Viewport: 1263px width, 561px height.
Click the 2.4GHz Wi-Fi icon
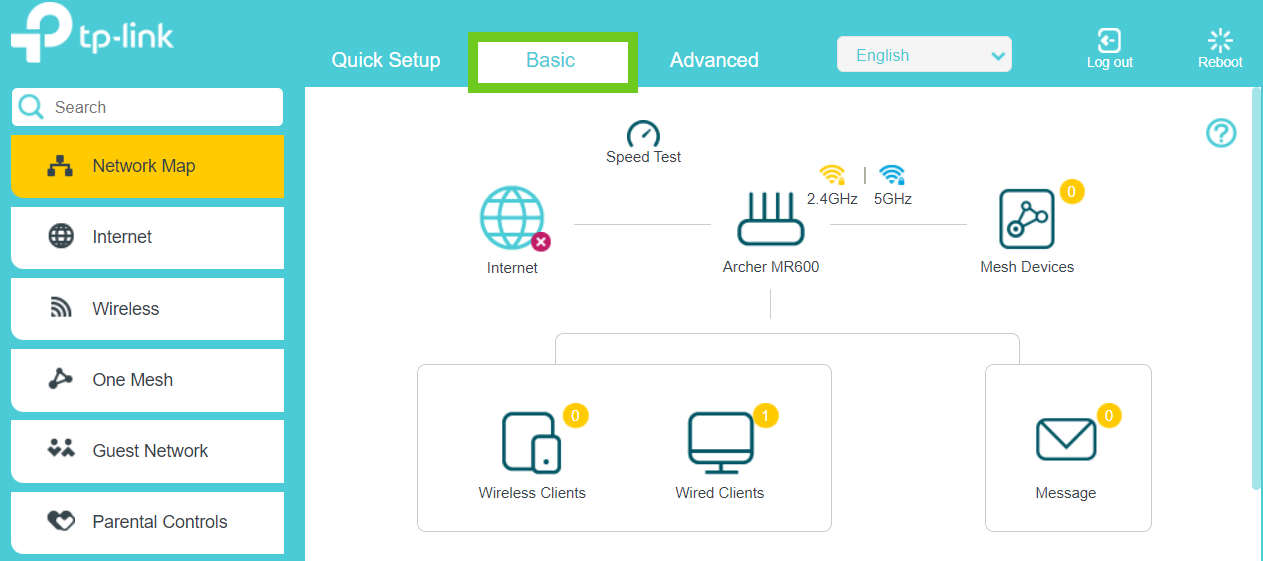click(x=832, y=175)
